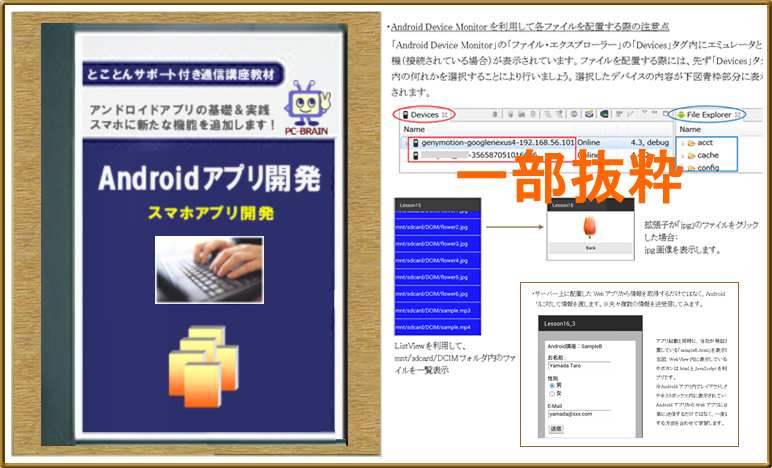Viewport: 772px width, 468px height.
Task: Expand the acct folder tree arrow
Action: click(682, 144)
